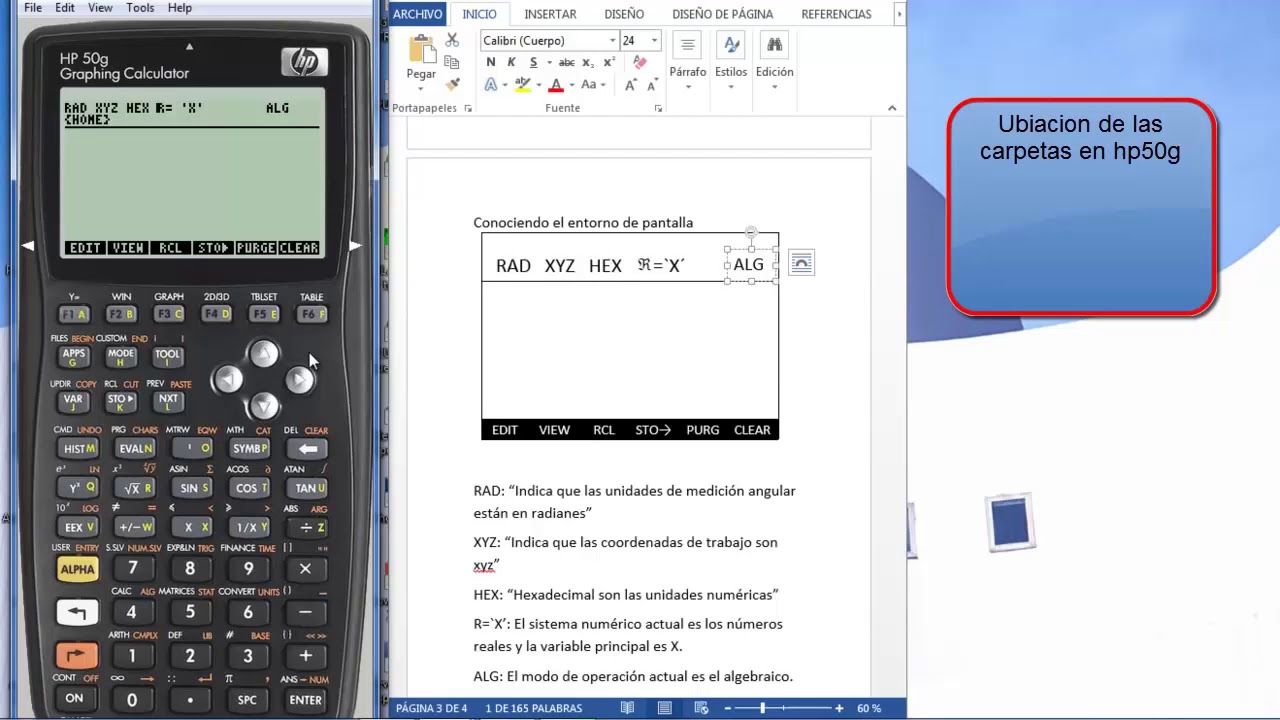The height and width of the screenshot is (720, 1280).
Task: Toggle italic K formatting
Action: click(512, 62)
